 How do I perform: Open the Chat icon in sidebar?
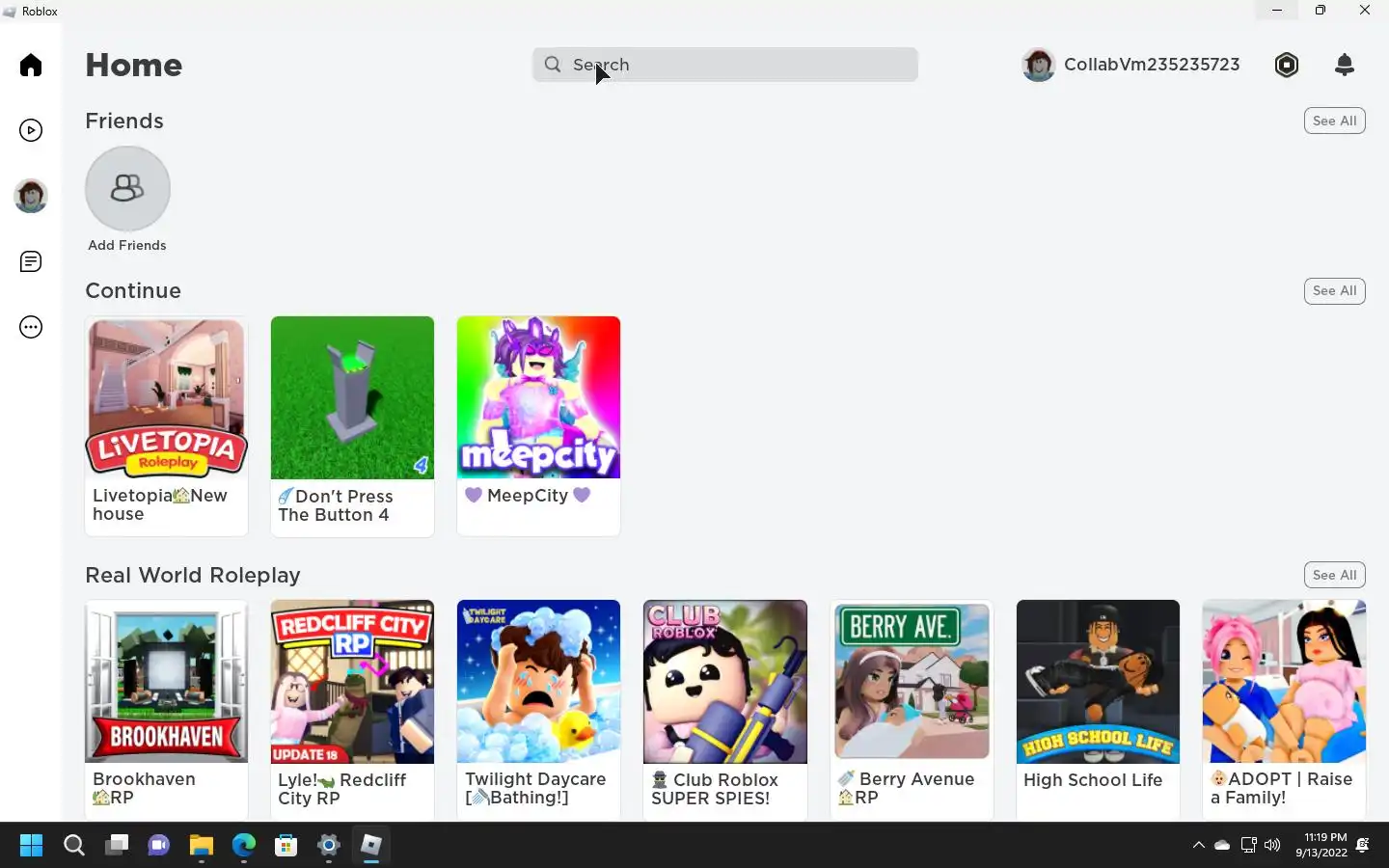pyautogui.click(x=31, y=261)
